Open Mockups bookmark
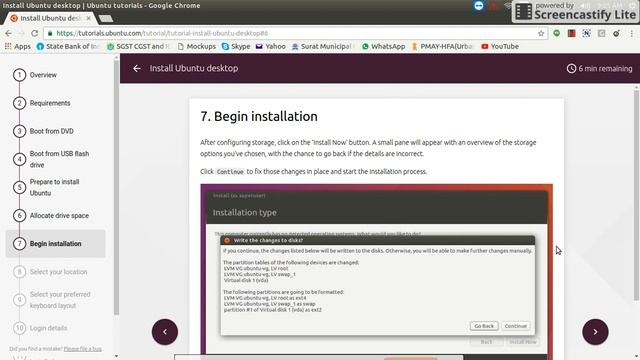Viewport: 640px width, 360px height. (197, 47)
